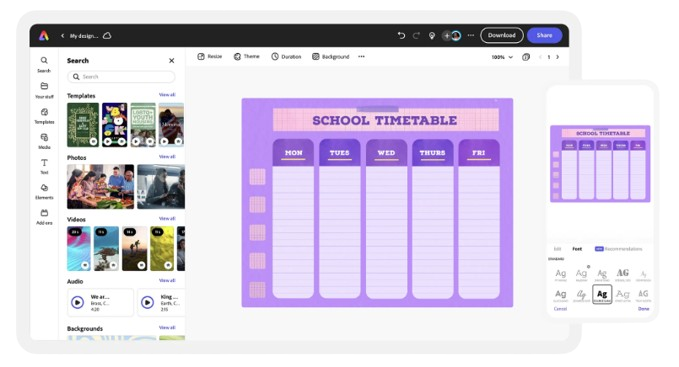Go to the next page arrow

[x=557, y=57]
